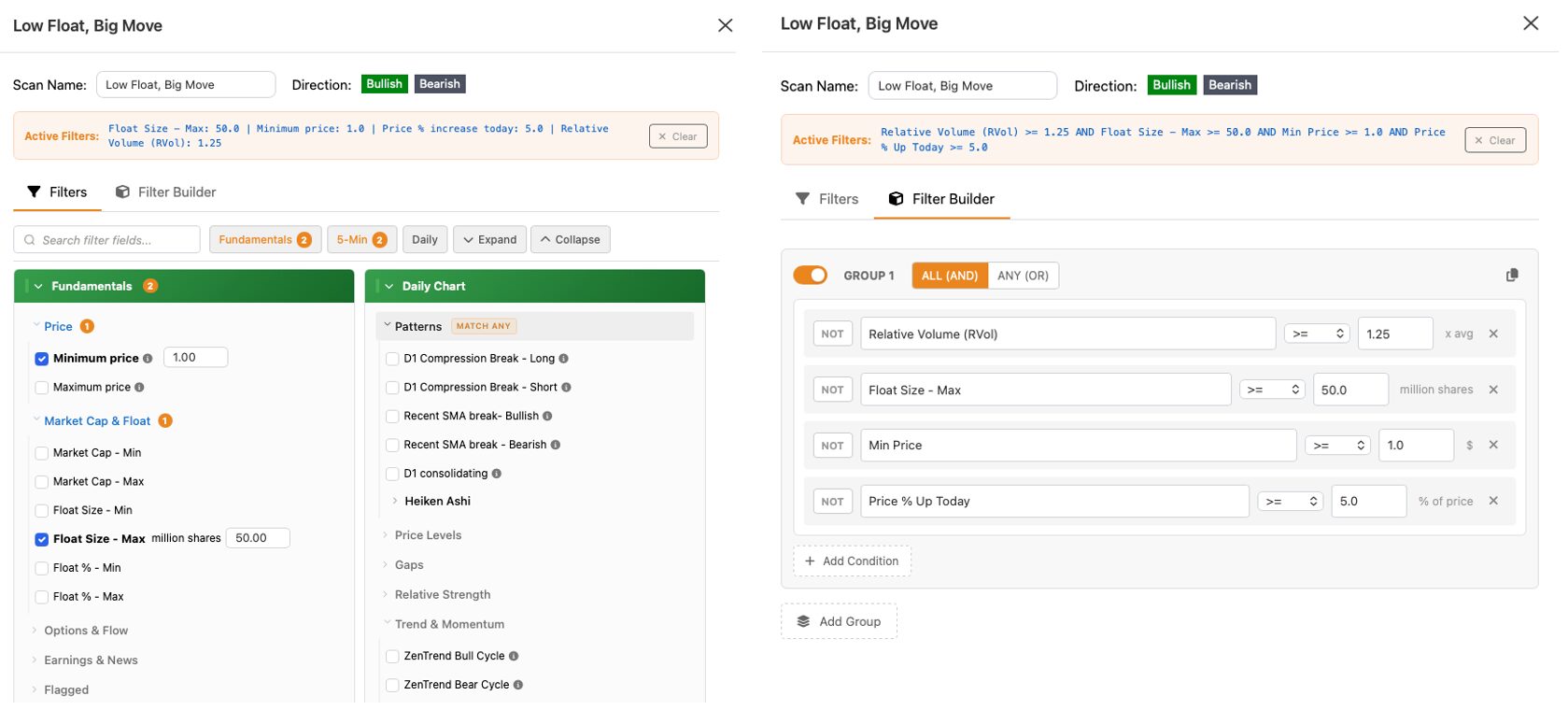Collapse the Market Cap & Float subsection
Screen dimensions: 1568x710
[97, 421]
